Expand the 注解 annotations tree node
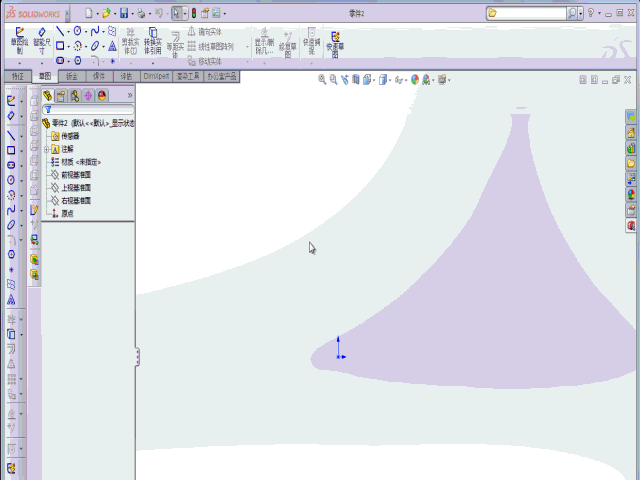Viewport: 640px width, 480px height. 47,149
